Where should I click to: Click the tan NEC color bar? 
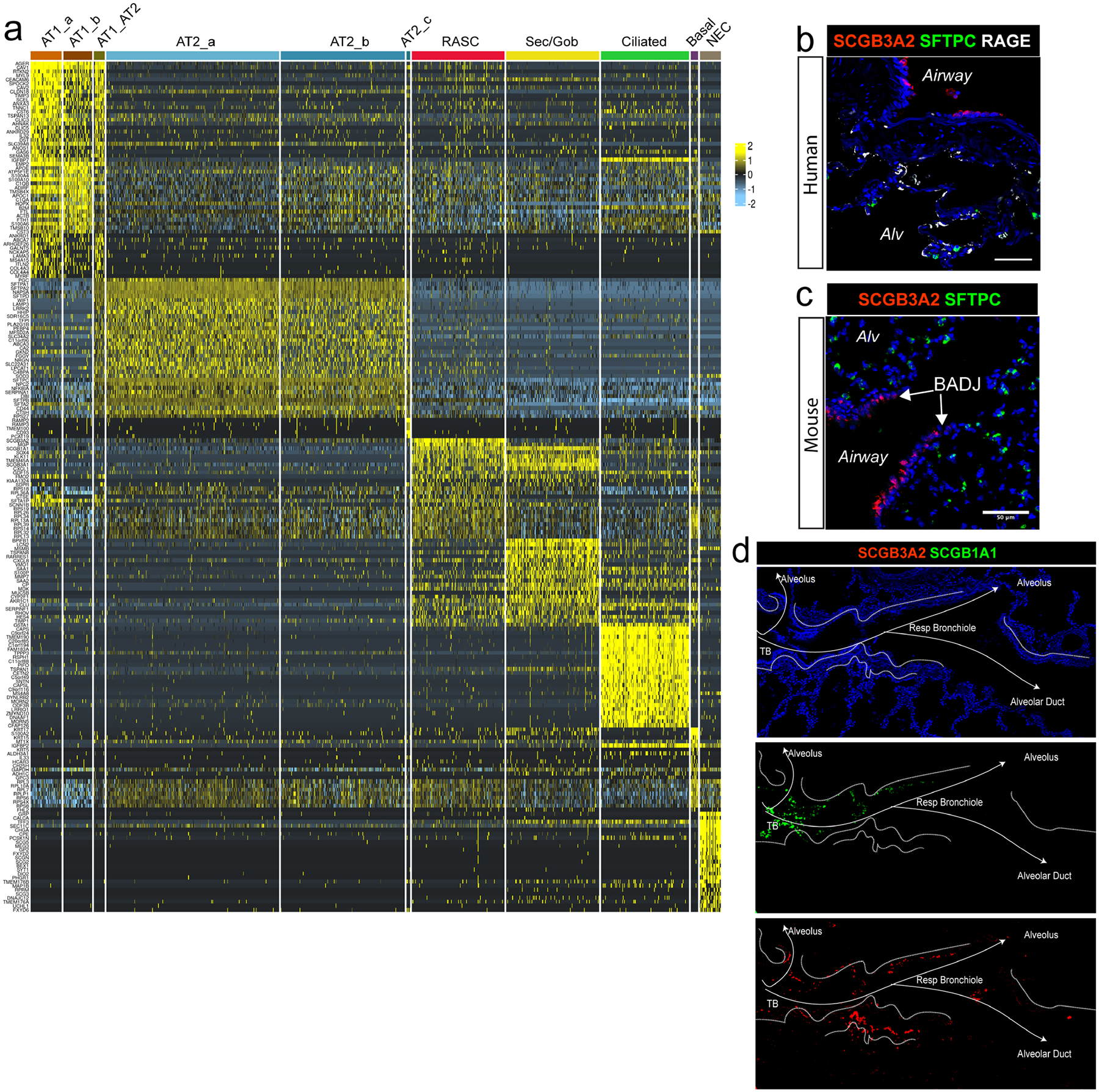pos(710,56)
